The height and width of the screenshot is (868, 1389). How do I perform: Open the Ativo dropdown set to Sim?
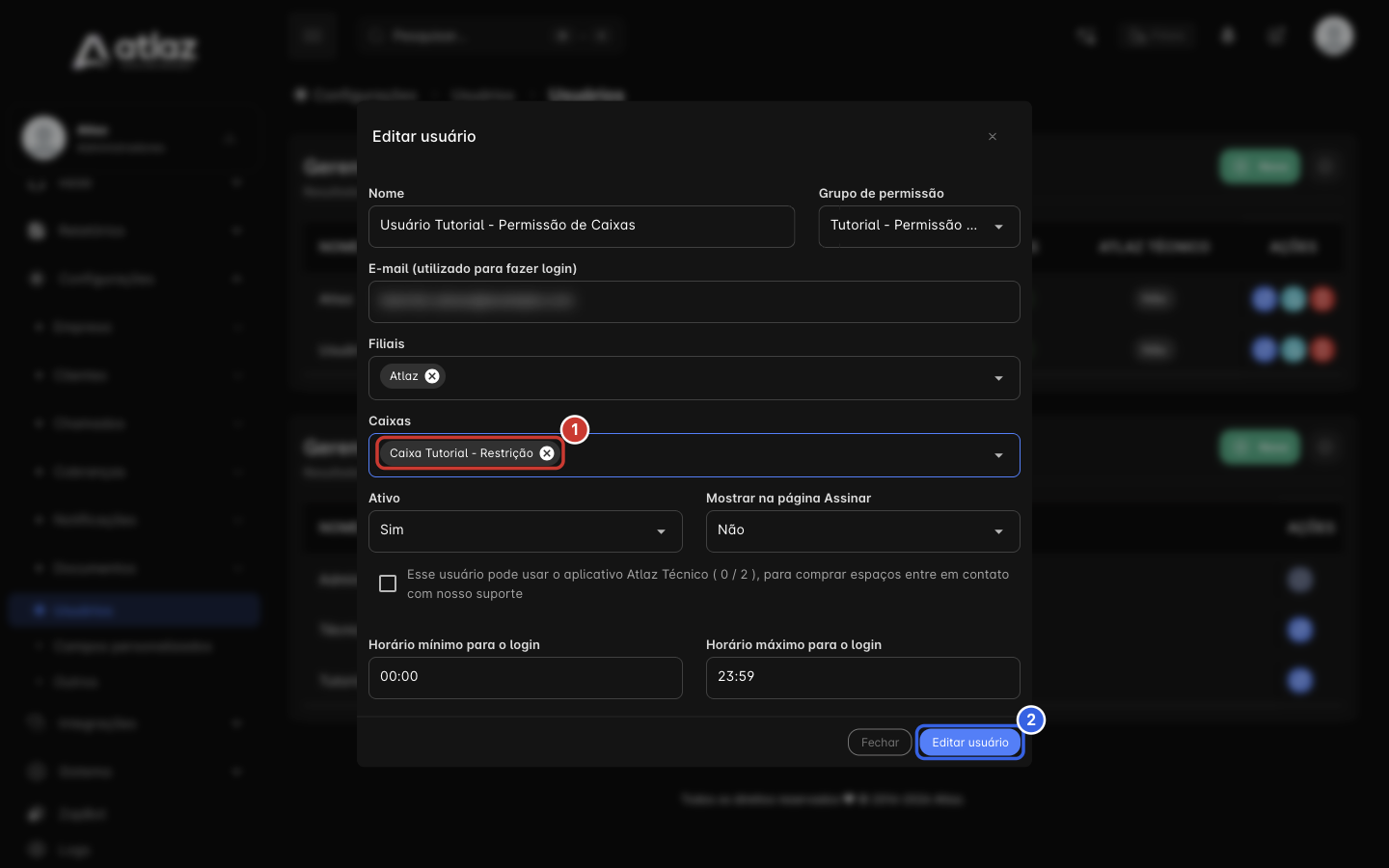click(526, 531)
